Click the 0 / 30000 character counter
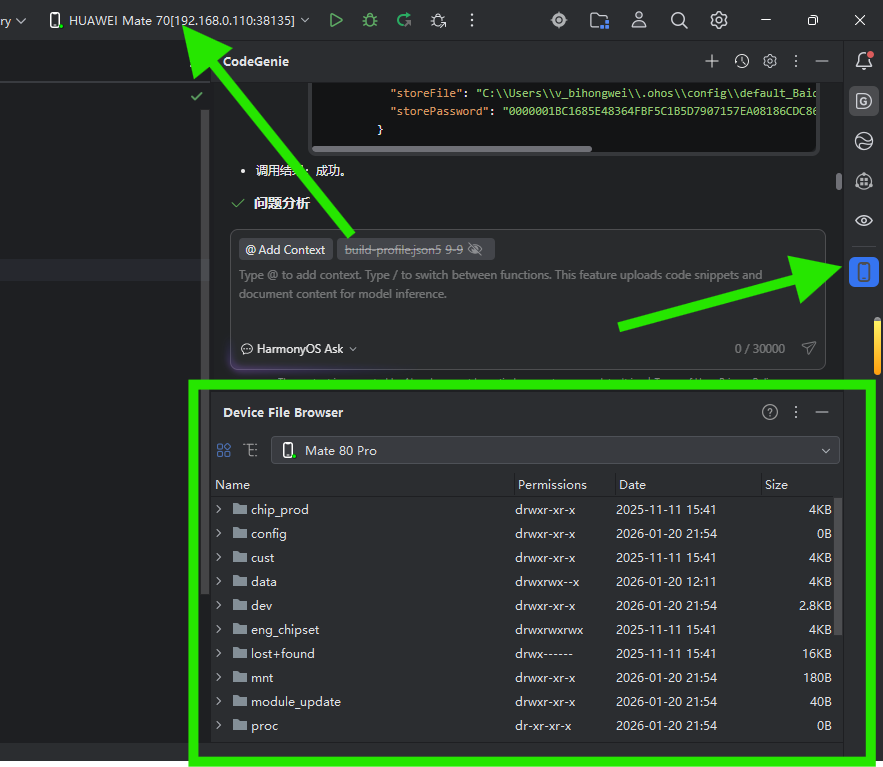 coord(759,349)
